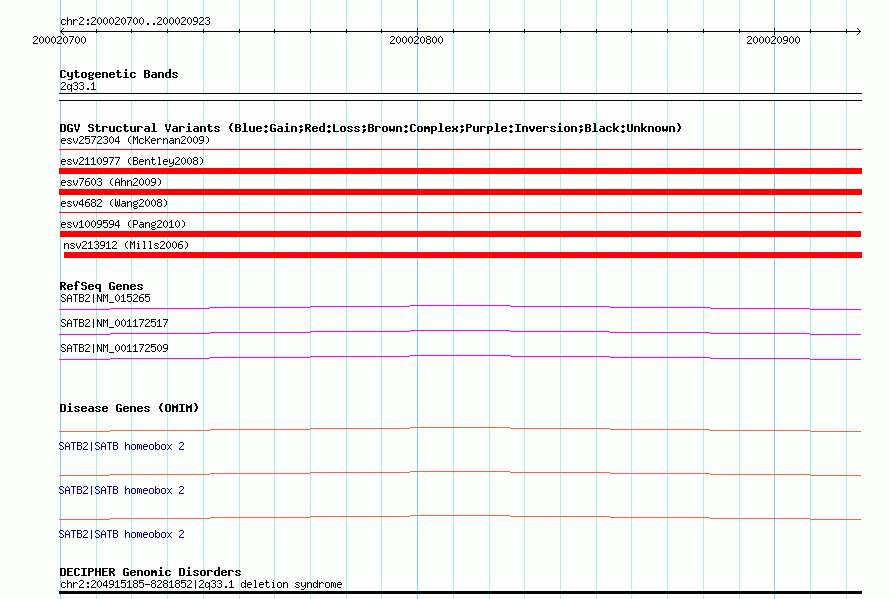Viewport: 890px width, 599px height.
Task: Click the red bar under nsv213912
Action: 463,255
